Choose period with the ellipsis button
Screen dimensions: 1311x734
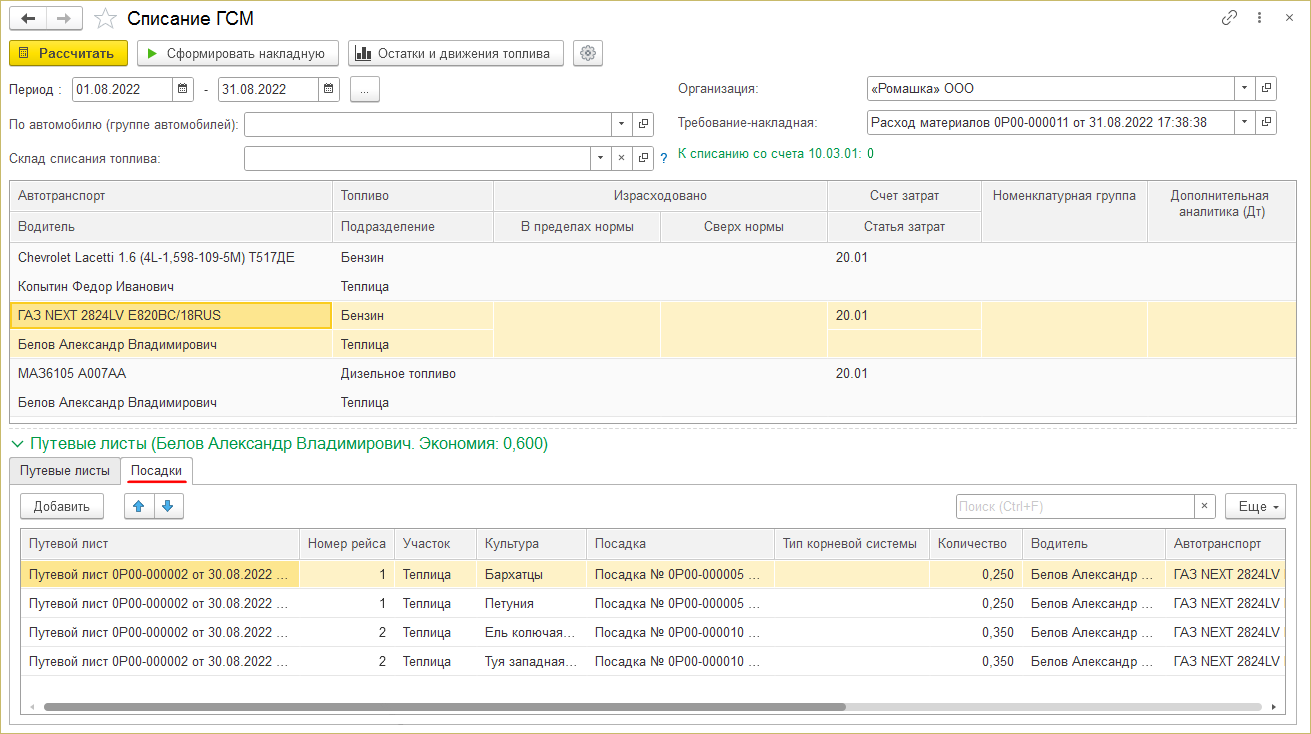(365, 89)
